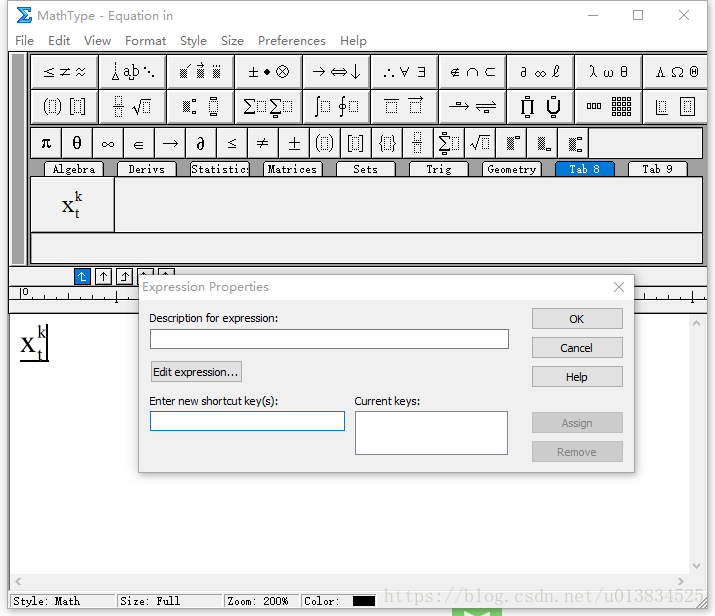Open the summation templates palette
This screenshot has height=616, width=715.
tap(269, 107)
